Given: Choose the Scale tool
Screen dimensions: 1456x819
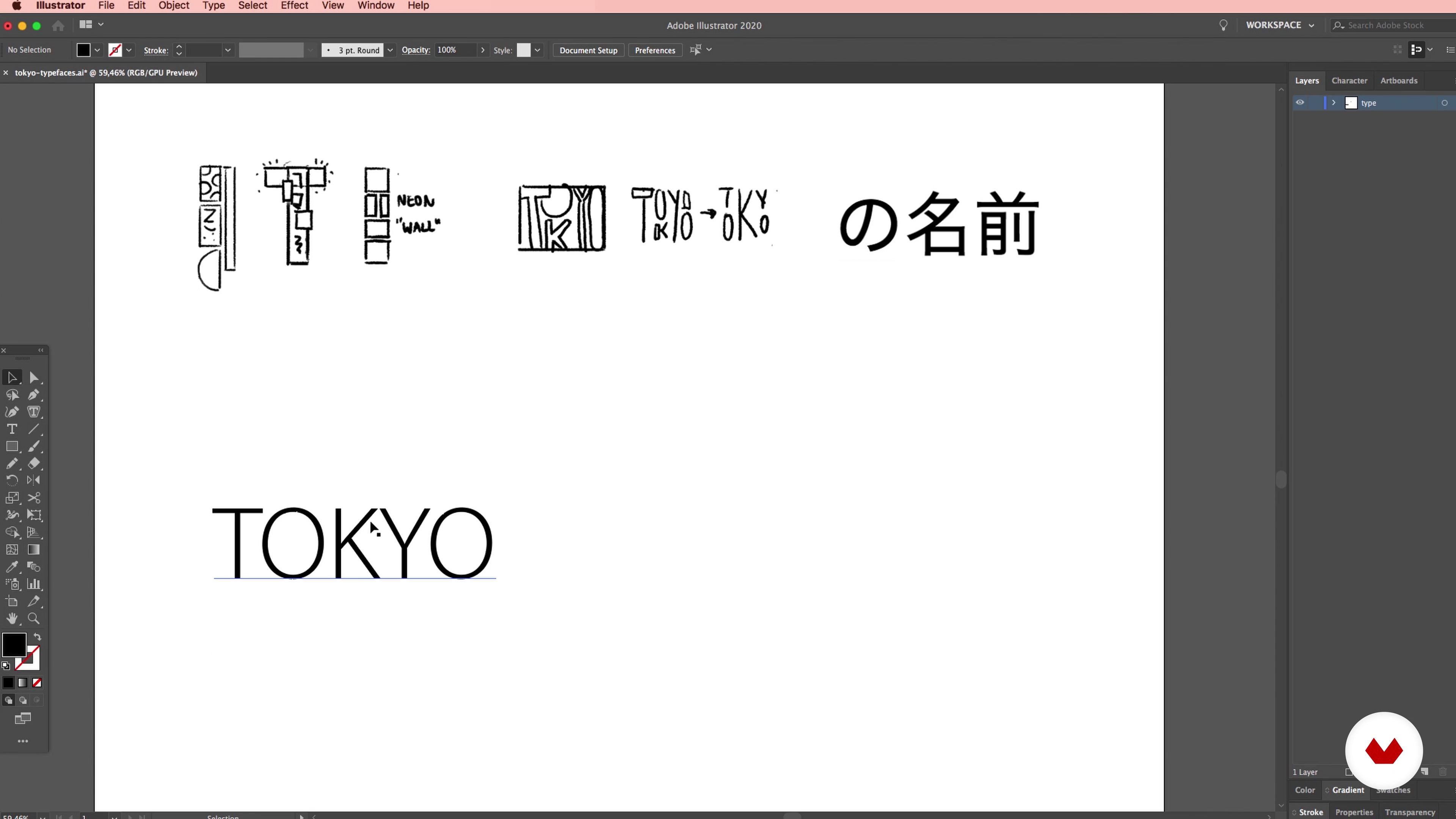Looking at the screenshot, I should tap(12, 498).
